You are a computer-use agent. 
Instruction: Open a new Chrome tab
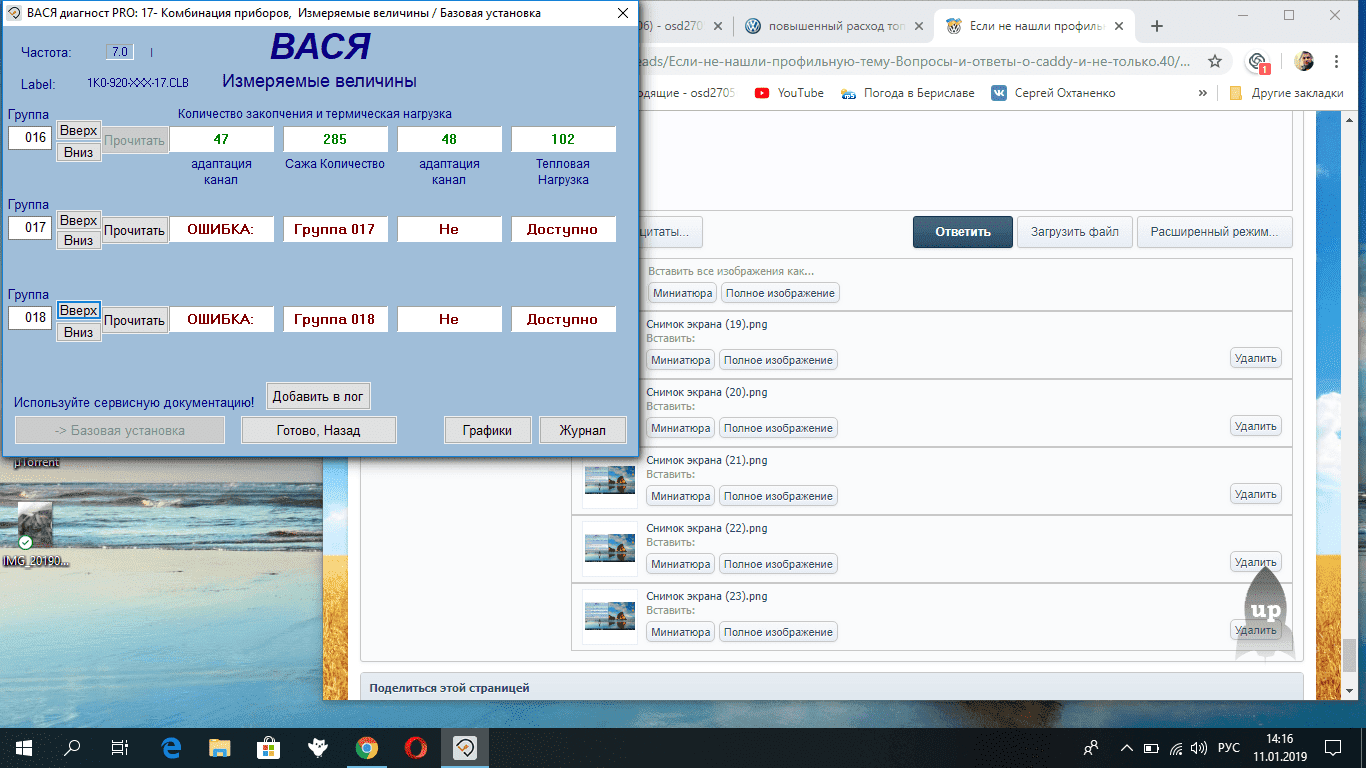[1157, 27]
